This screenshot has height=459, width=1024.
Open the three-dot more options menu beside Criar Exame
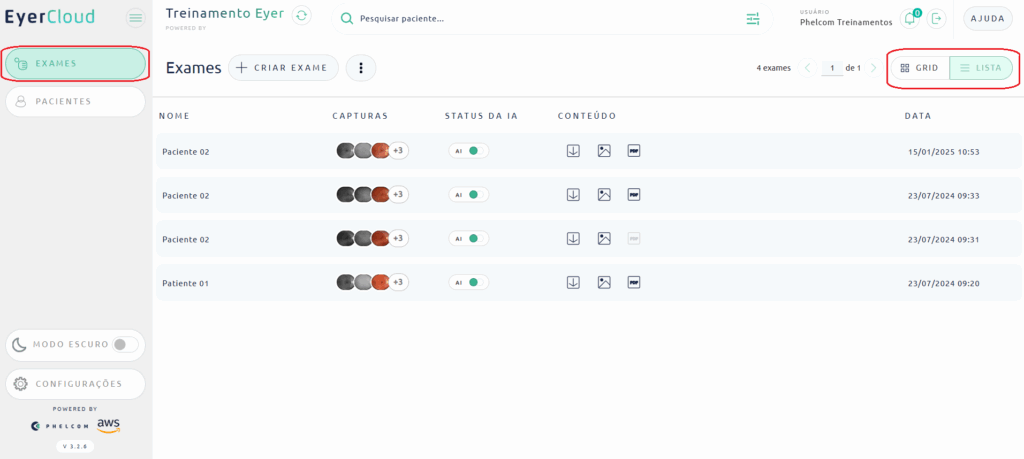click(x=360, y=68)
